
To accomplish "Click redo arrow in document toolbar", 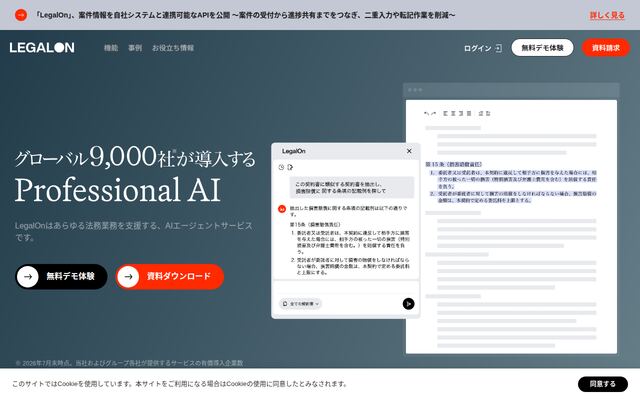I will 433,113.
